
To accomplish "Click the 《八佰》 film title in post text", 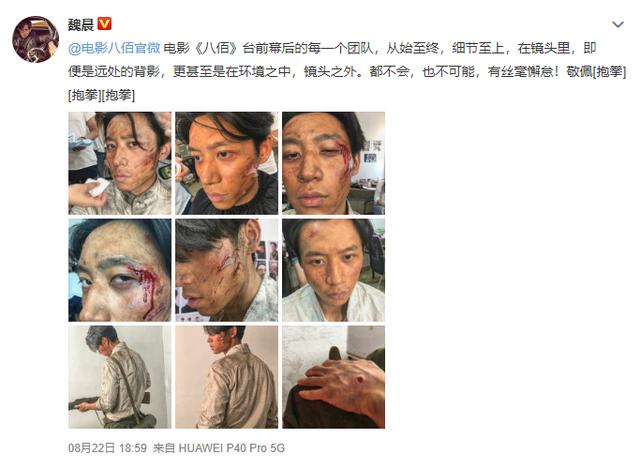I will tap(215, 48).
